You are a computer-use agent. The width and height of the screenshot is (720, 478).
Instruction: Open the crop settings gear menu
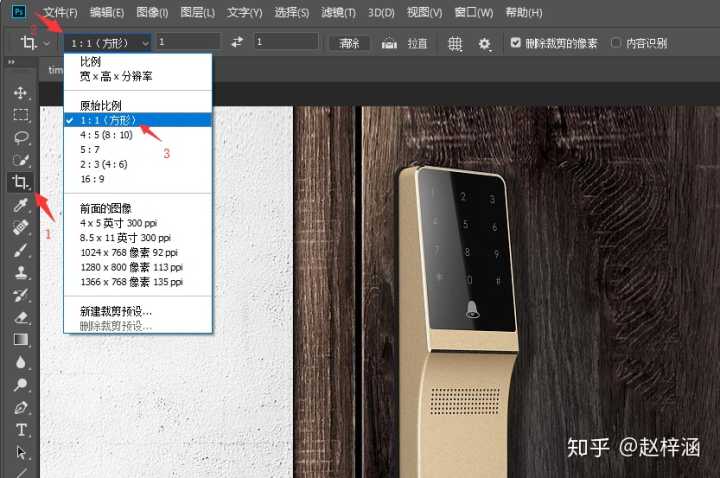click(x=485, y=44)
